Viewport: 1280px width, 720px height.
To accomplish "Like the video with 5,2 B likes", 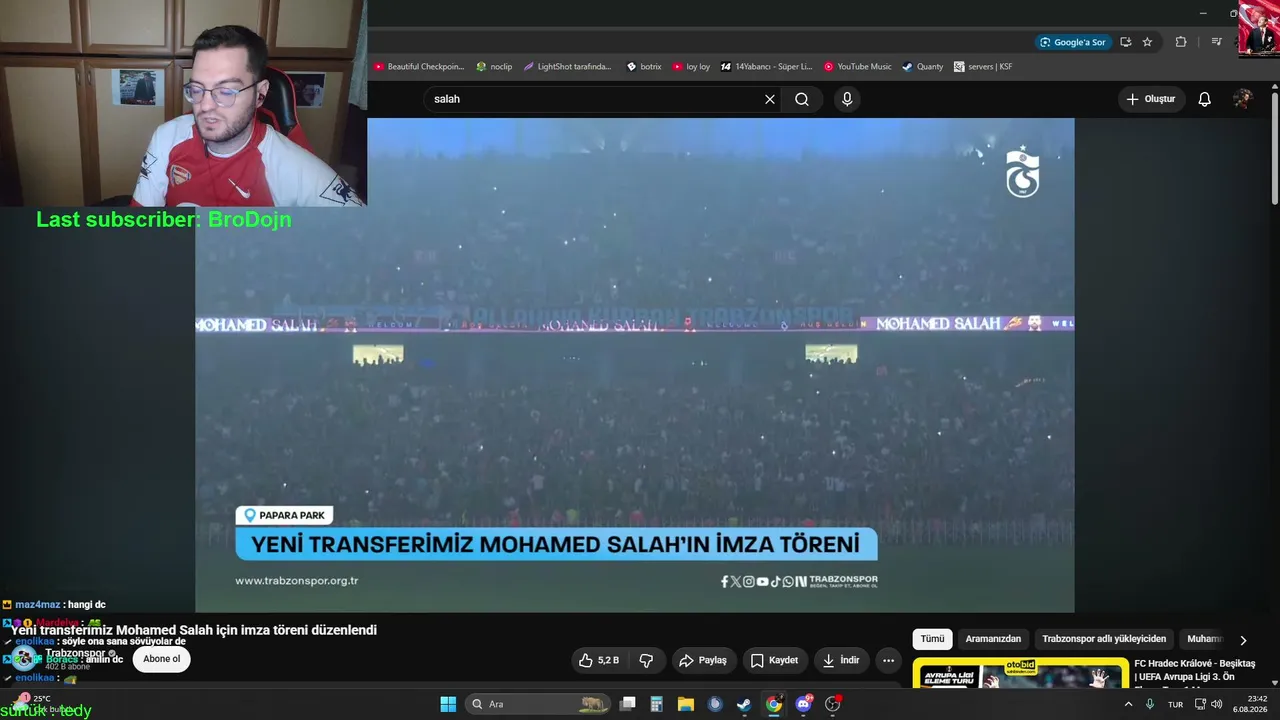I will (x=600, y=660).
